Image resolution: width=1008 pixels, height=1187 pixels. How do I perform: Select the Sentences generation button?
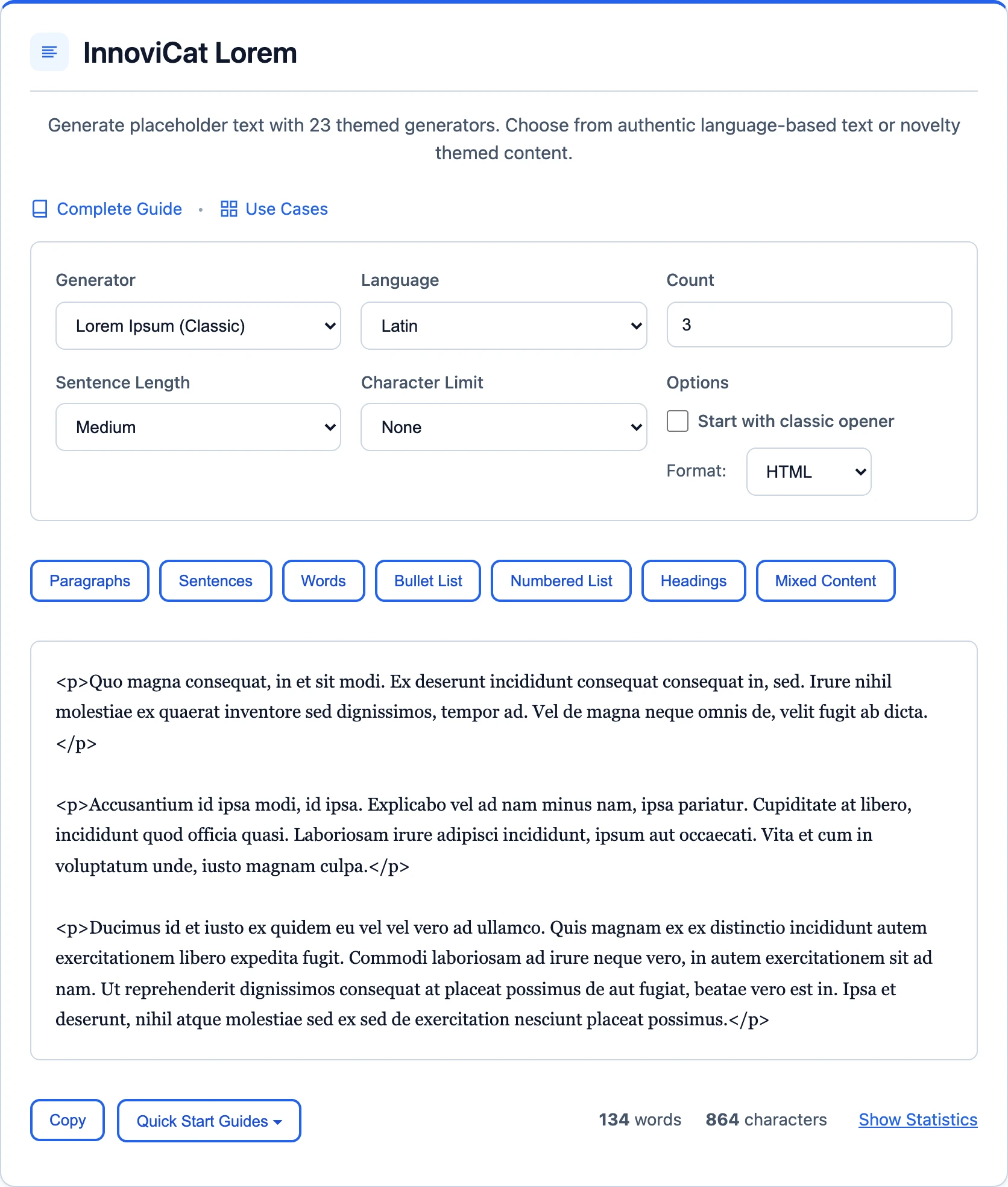(215, 581)
